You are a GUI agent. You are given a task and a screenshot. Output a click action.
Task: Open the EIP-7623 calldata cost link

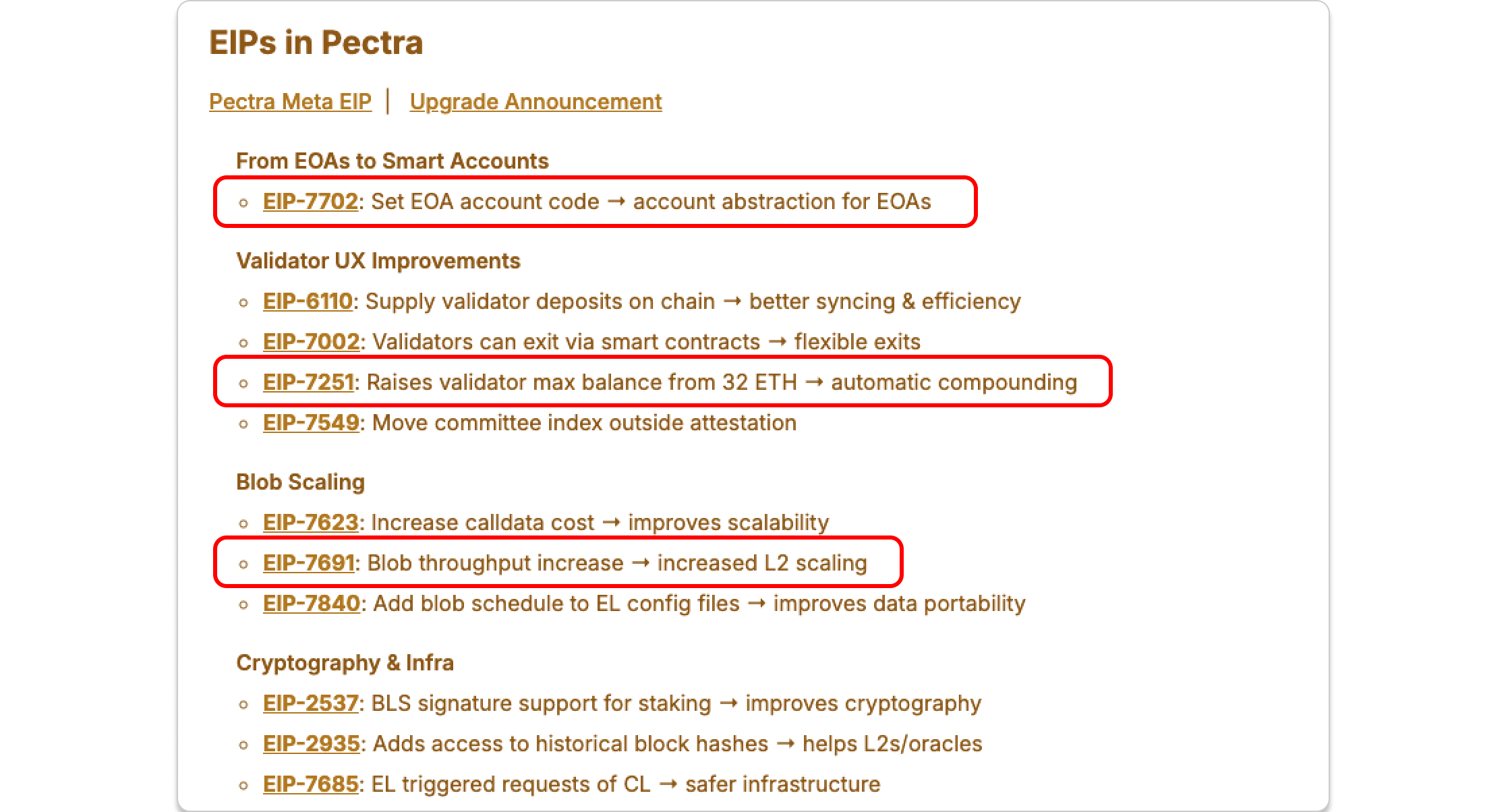(x=310, y=523)
